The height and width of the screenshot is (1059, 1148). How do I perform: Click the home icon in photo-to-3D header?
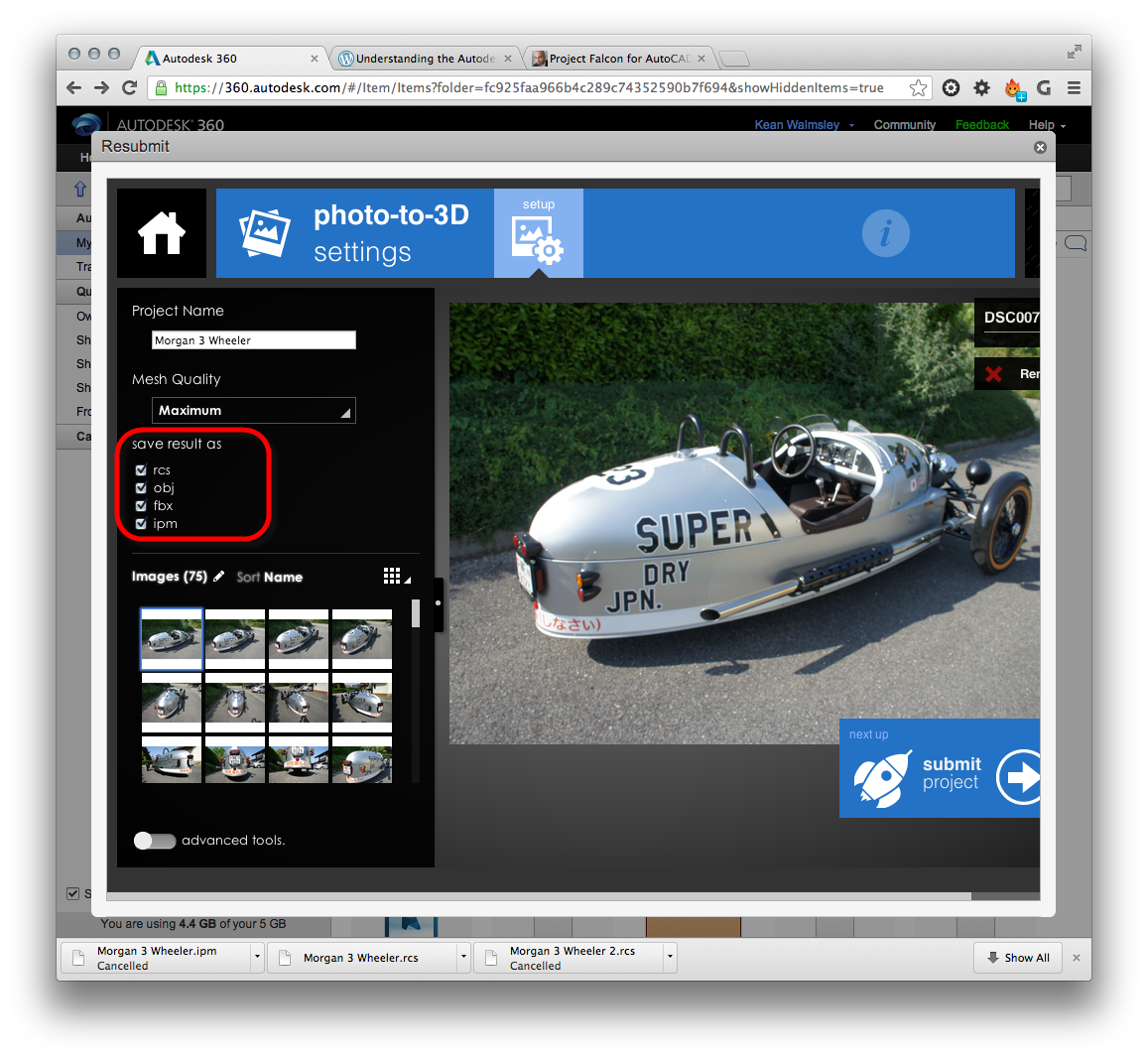tap(162, 234)
